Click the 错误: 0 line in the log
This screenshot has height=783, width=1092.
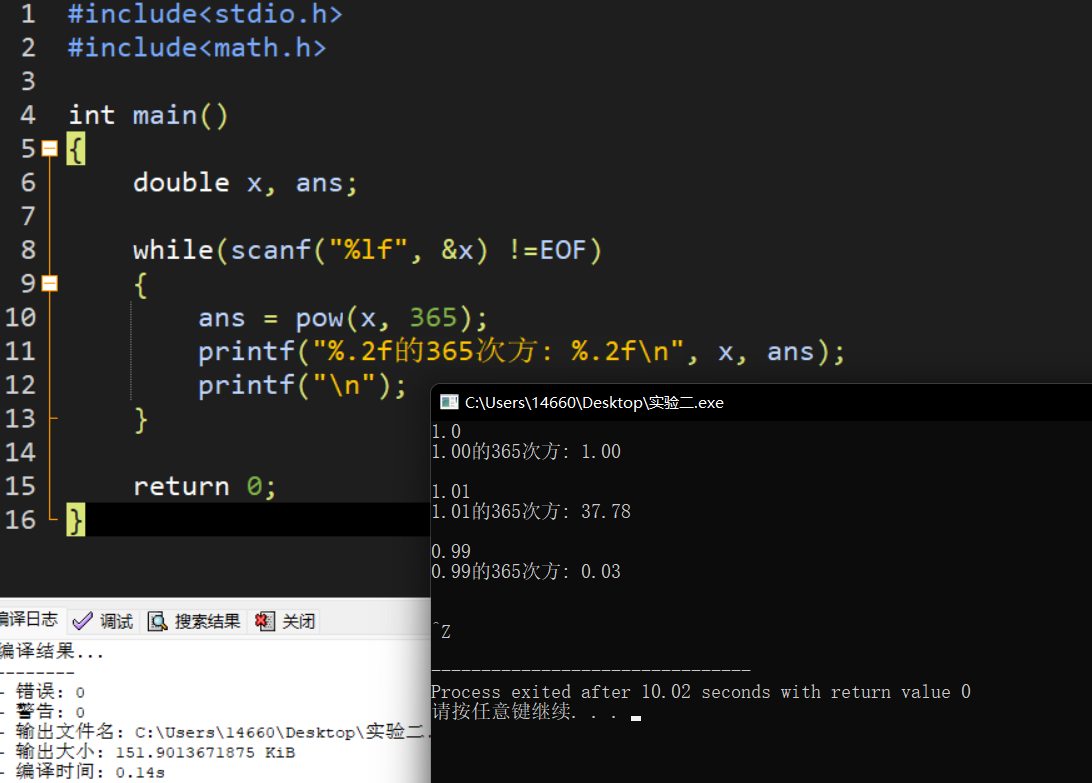coord(50,692)
